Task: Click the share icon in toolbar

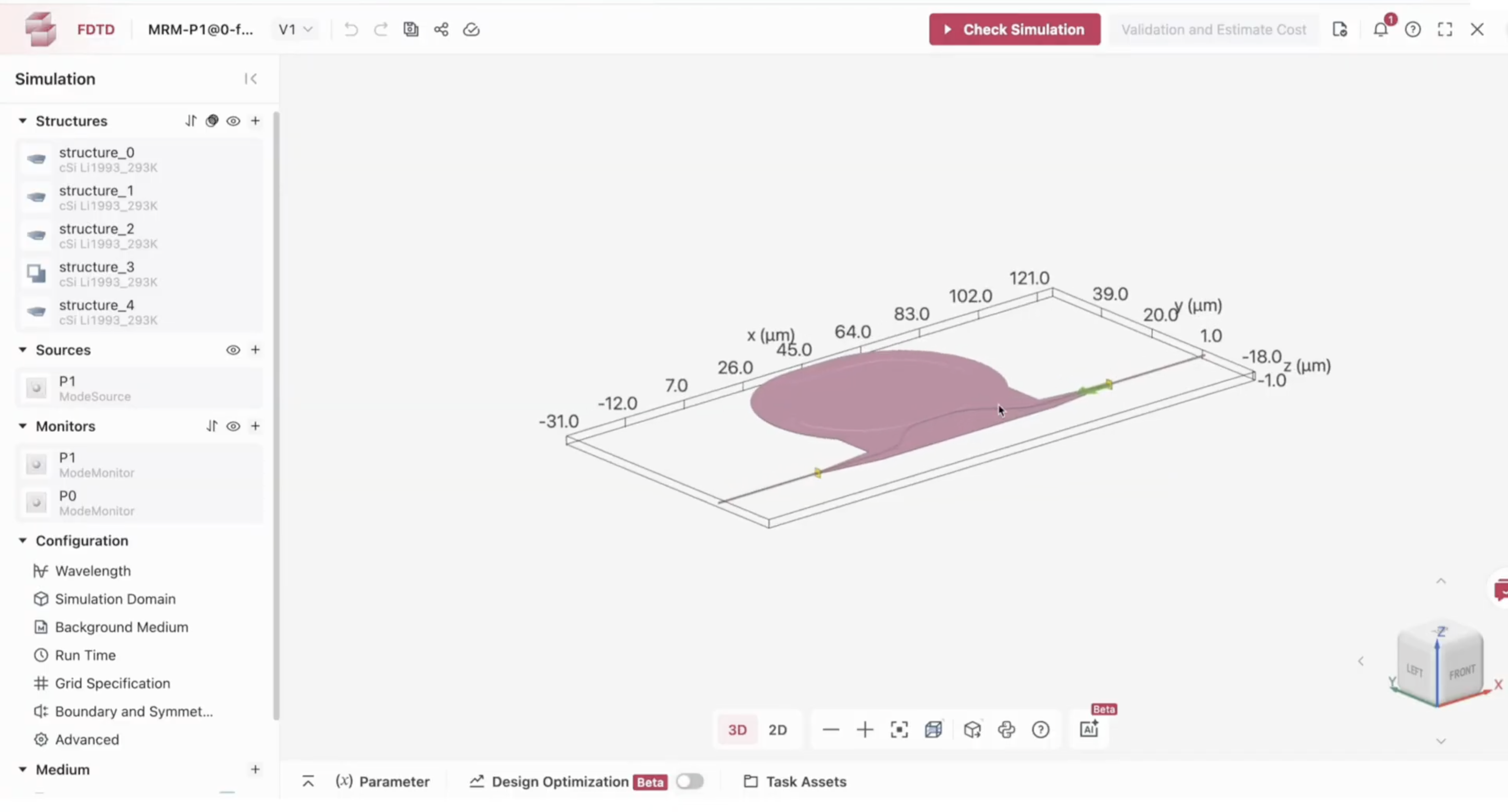Action: tap(440, 29)
